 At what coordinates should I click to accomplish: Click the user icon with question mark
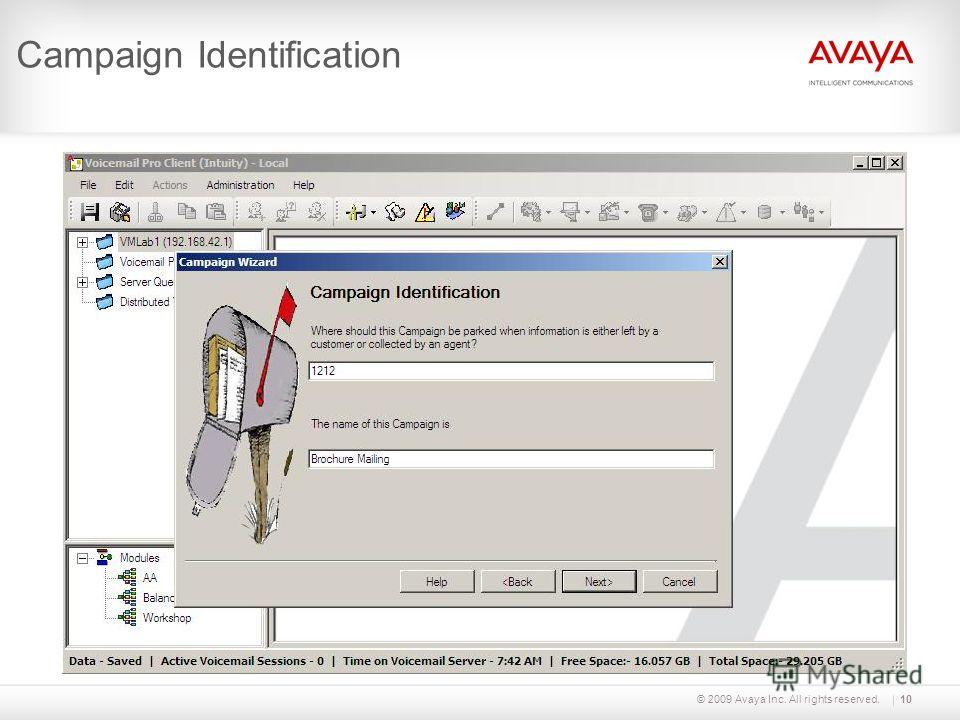[x=286, y=212]
